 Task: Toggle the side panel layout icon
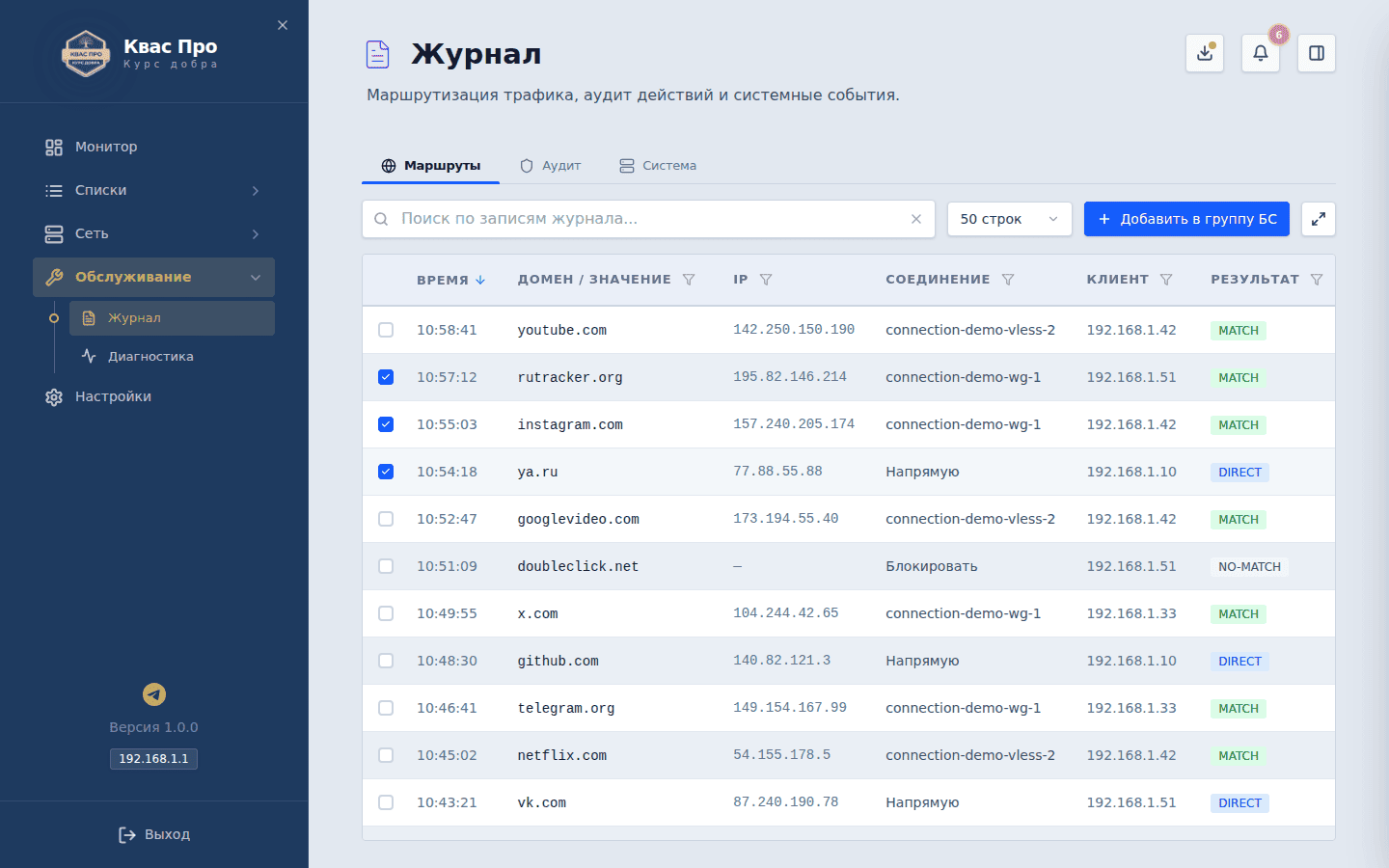click(x=1317, y=53)
